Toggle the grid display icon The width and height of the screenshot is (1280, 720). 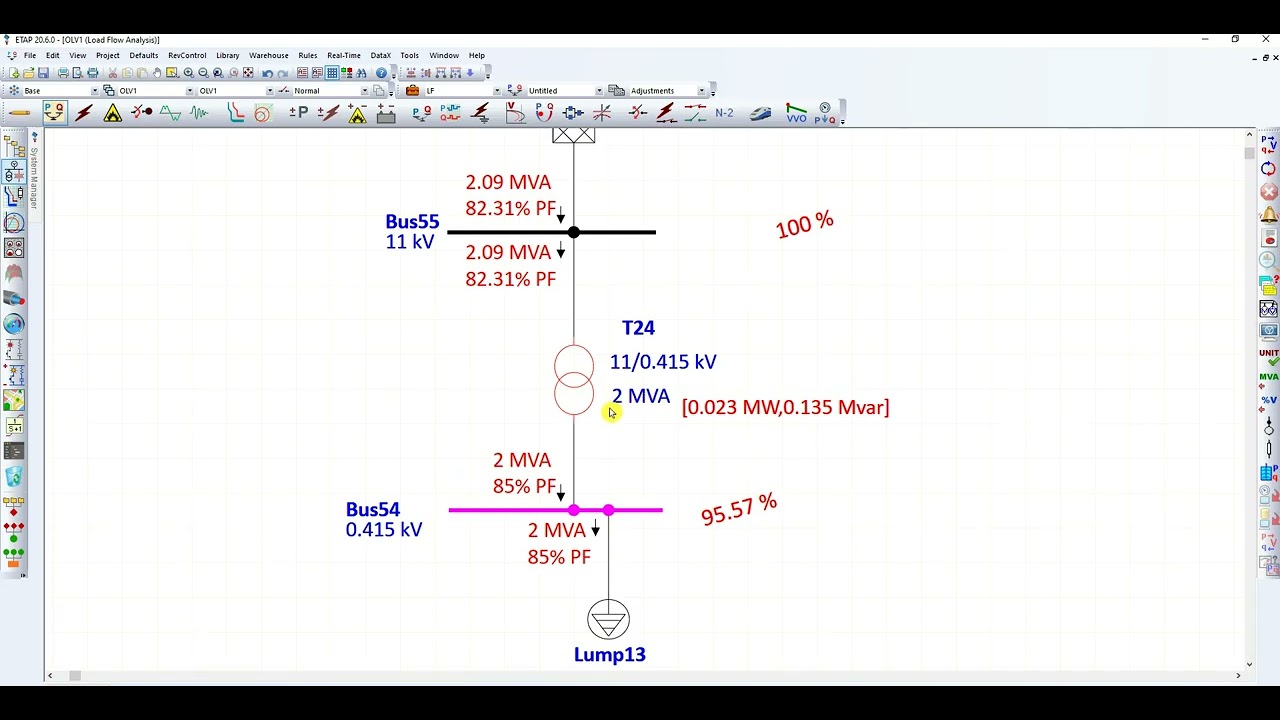click(332, 73)
